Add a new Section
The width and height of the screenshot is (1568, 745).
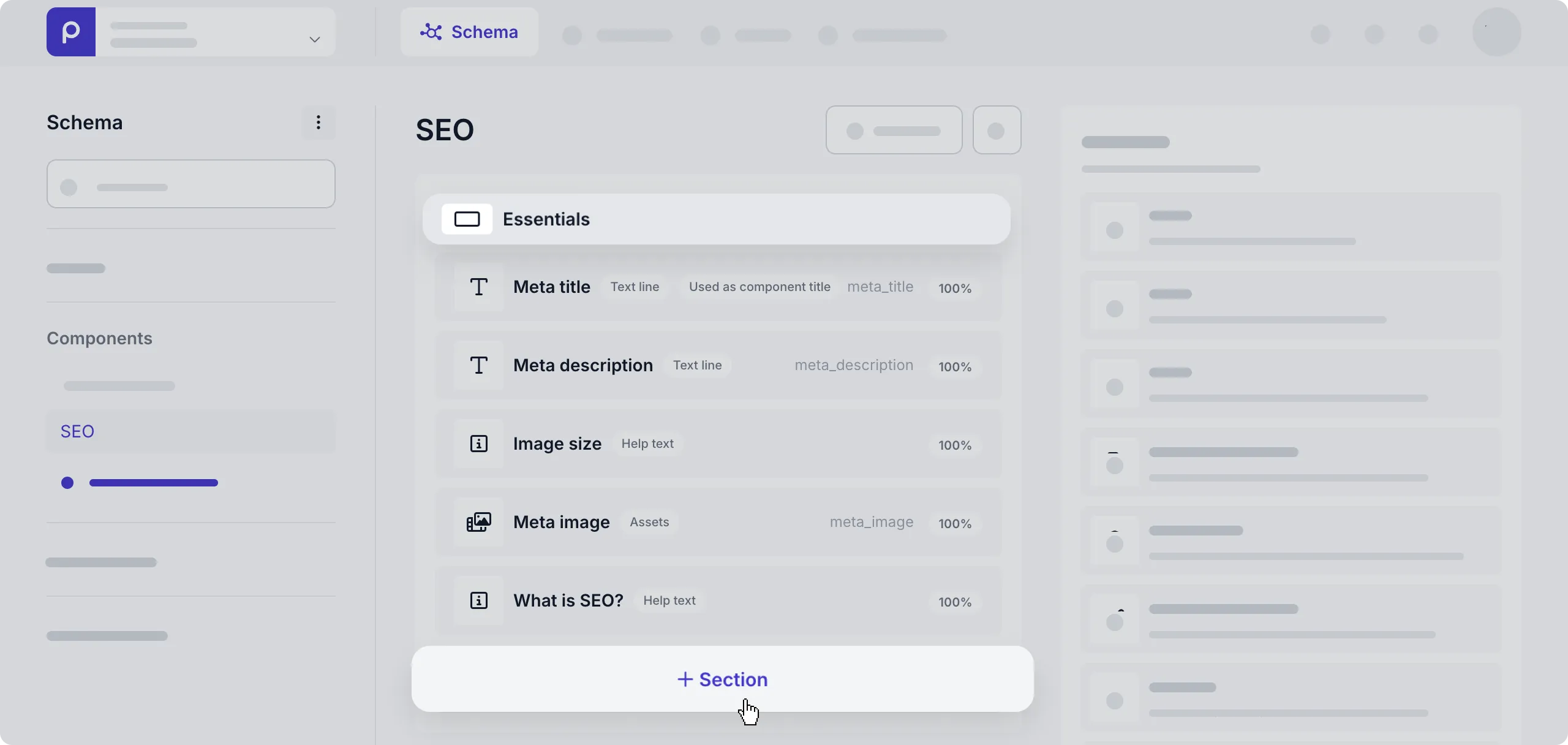(723, 679)
